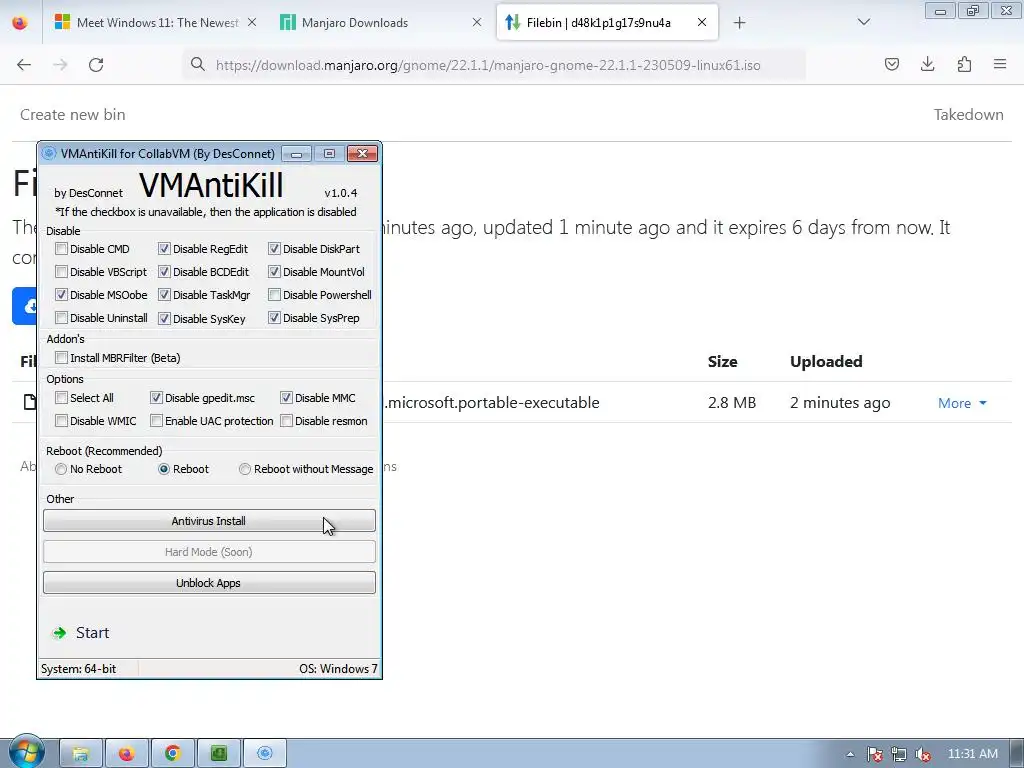Open the Firefox downloads panel icon

927,64
